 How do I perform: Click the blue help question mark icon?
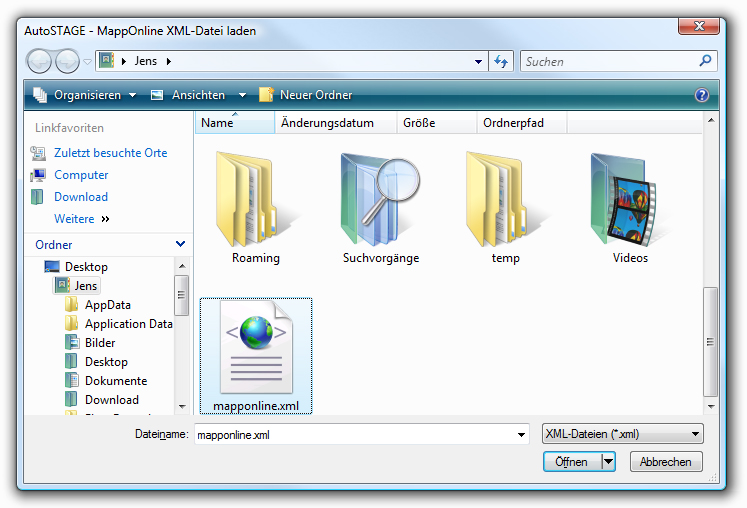coord(702,95)
